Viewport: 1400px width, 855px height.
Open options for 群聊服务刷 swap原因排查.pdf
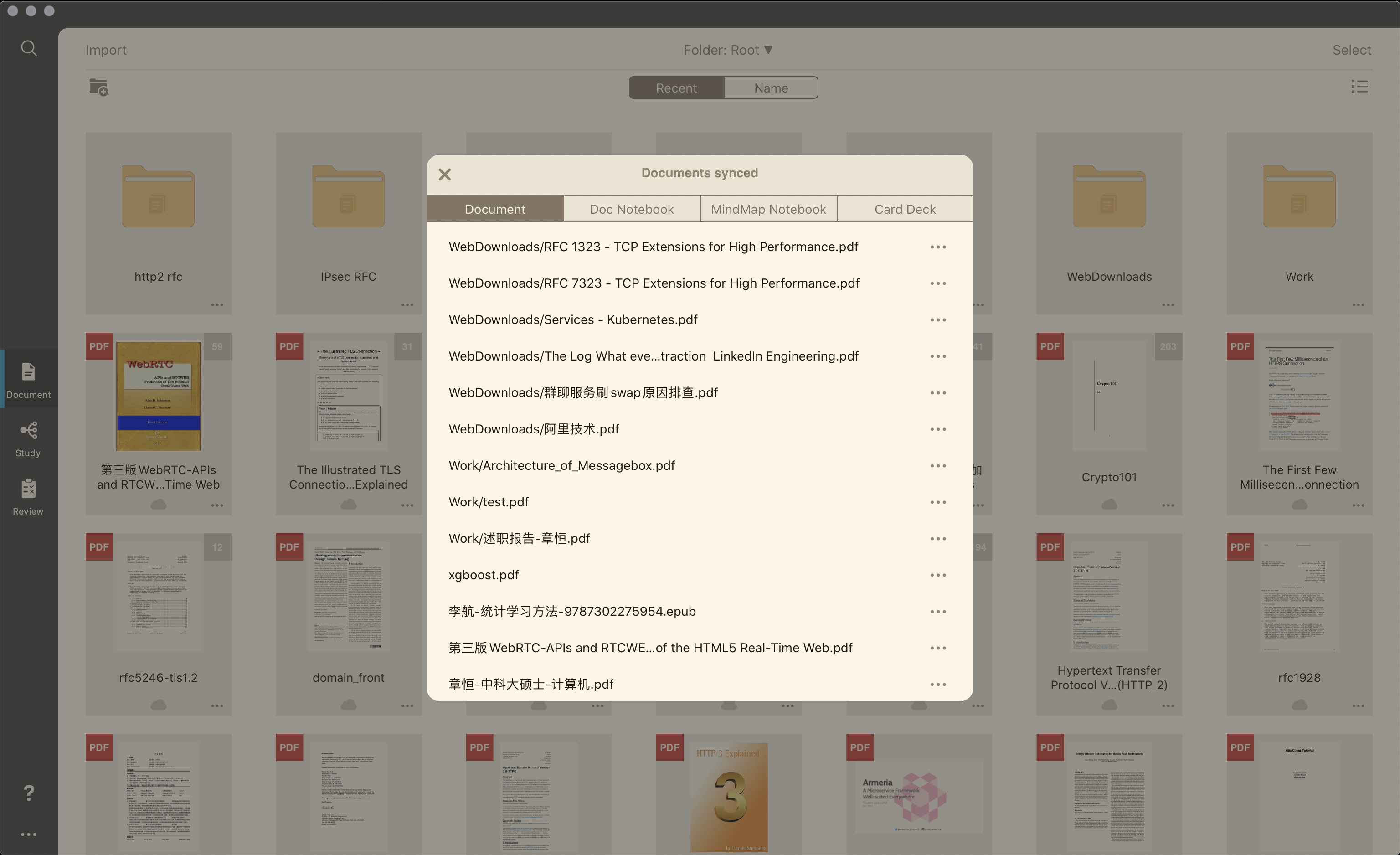pyautogui.click(x=938, y=392)
